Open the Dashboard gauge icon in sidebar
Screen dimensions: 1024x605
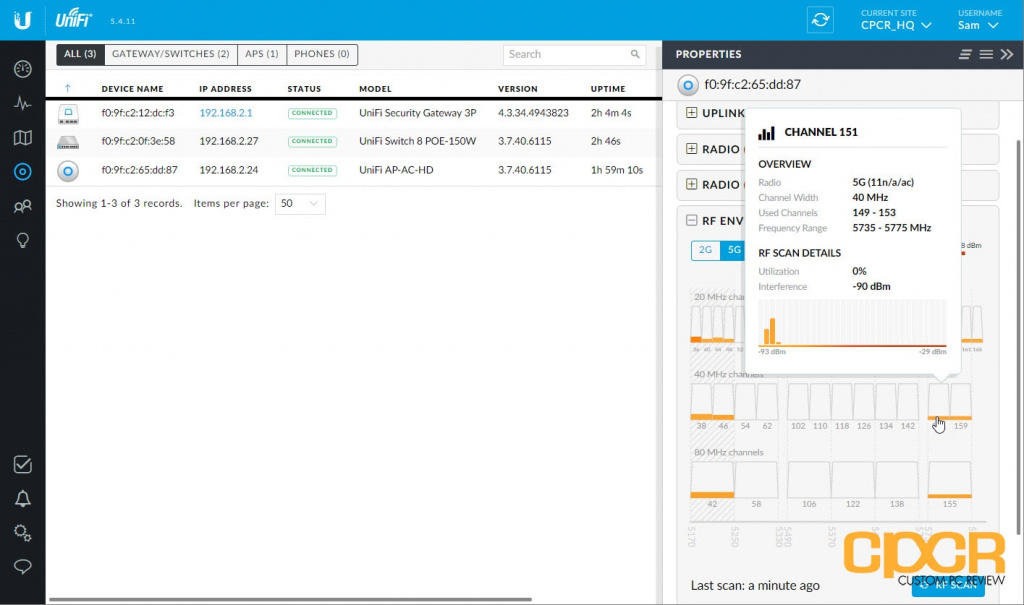22,69
